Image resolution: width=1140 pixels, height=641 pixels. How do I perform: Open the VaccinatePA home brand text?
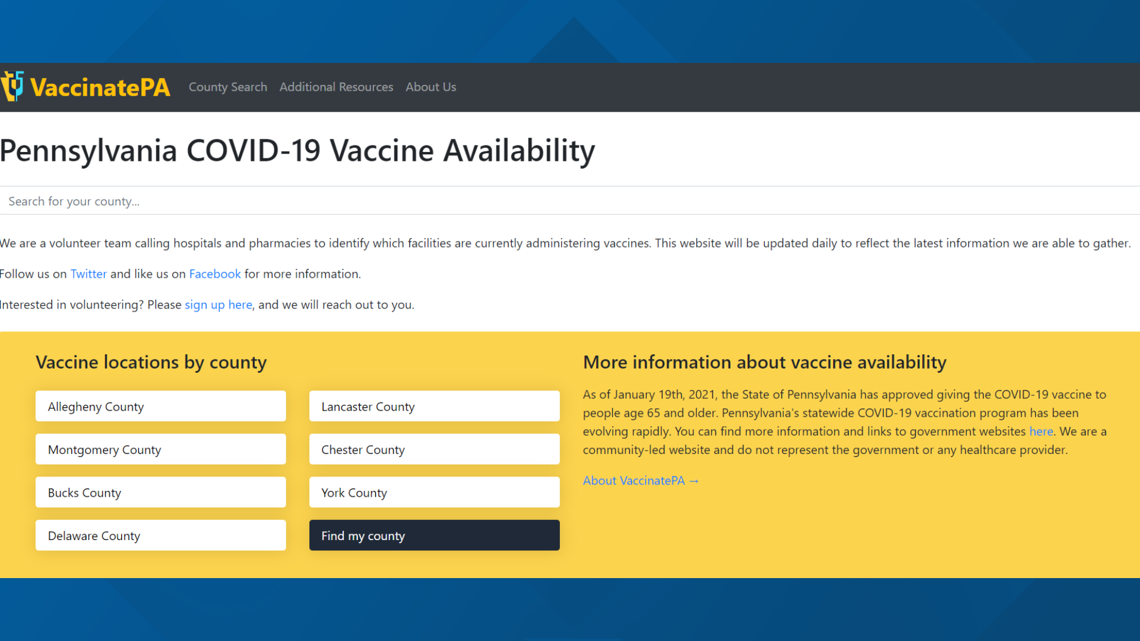pos(100,87)
